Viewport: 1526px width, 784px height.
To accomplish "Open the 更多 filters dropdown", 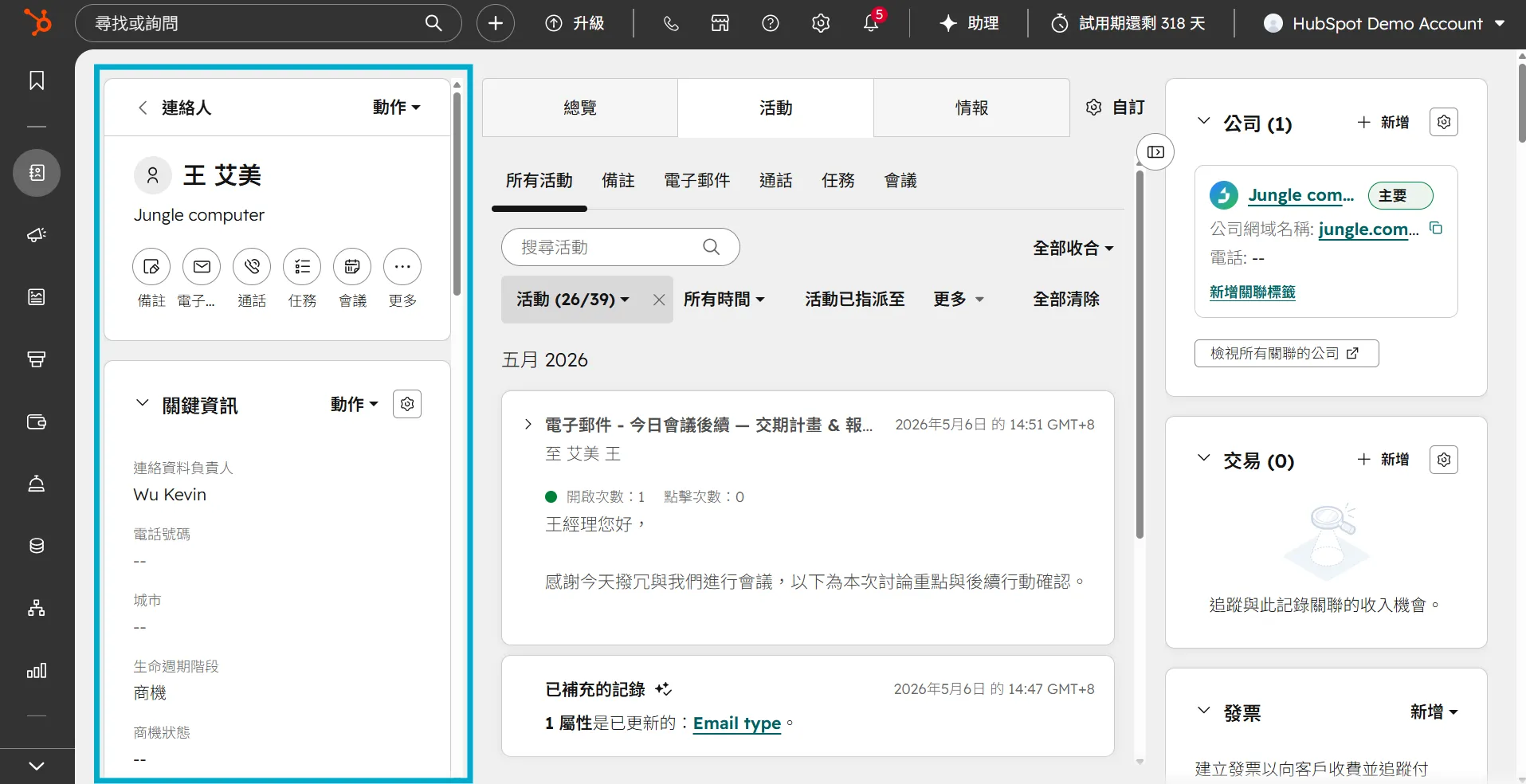I will pos(959,300).
